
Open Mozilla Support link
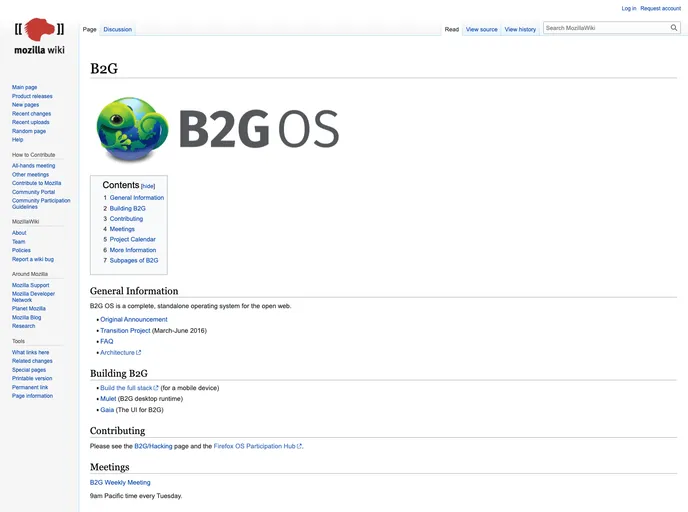click(x=30, y=285)
